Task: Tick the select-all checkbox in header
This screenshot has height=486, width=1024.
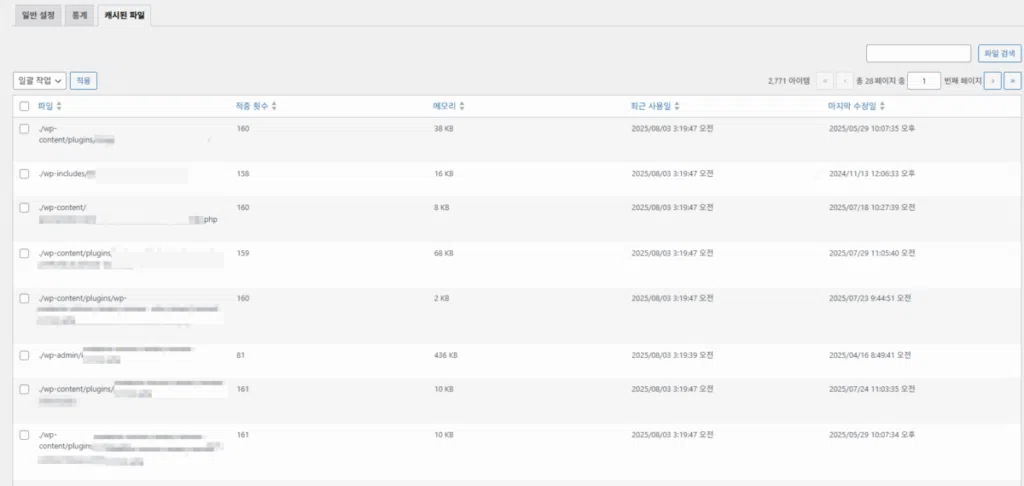Action: pos(24,106)
